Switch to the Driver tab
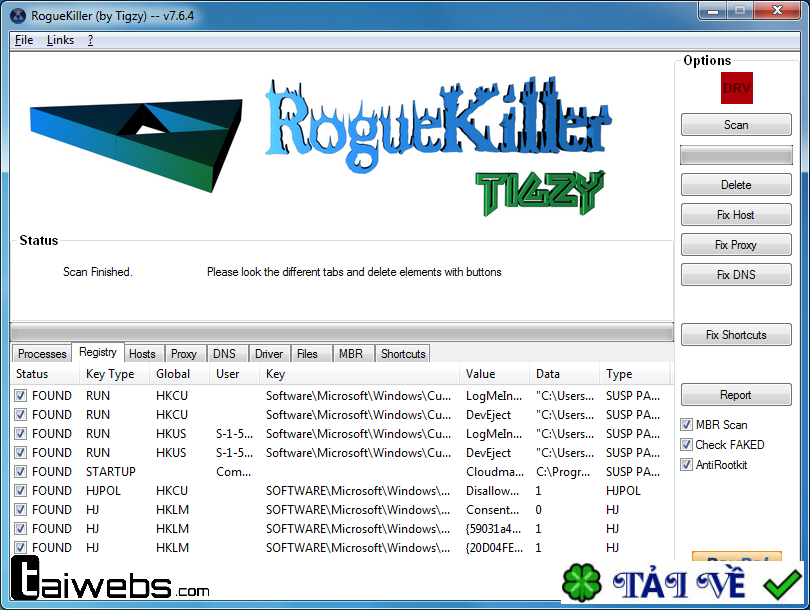 (268, 353)
